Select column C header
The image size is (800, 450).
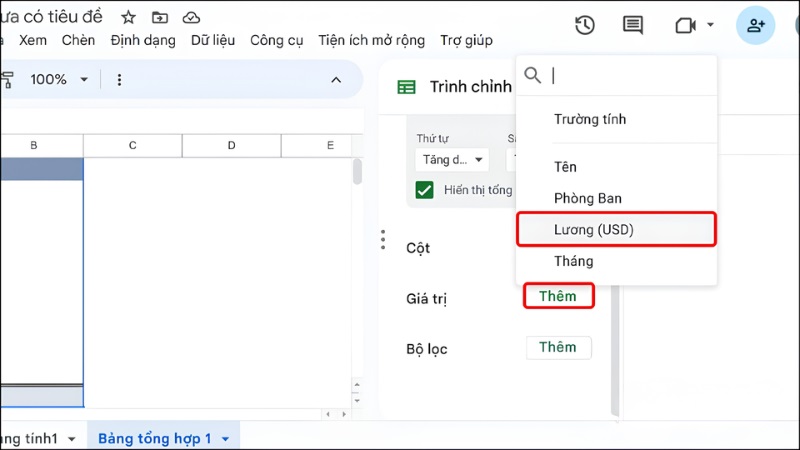133,145
